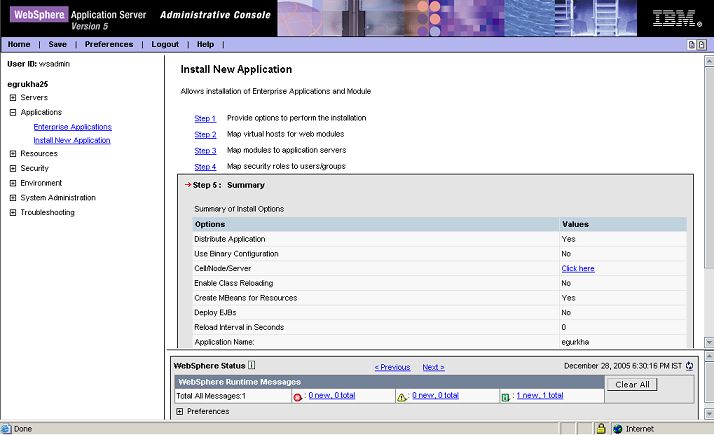Click the 'egrukha25' node name
Viewport: 714px width, 435px height.
click(27, 84)
